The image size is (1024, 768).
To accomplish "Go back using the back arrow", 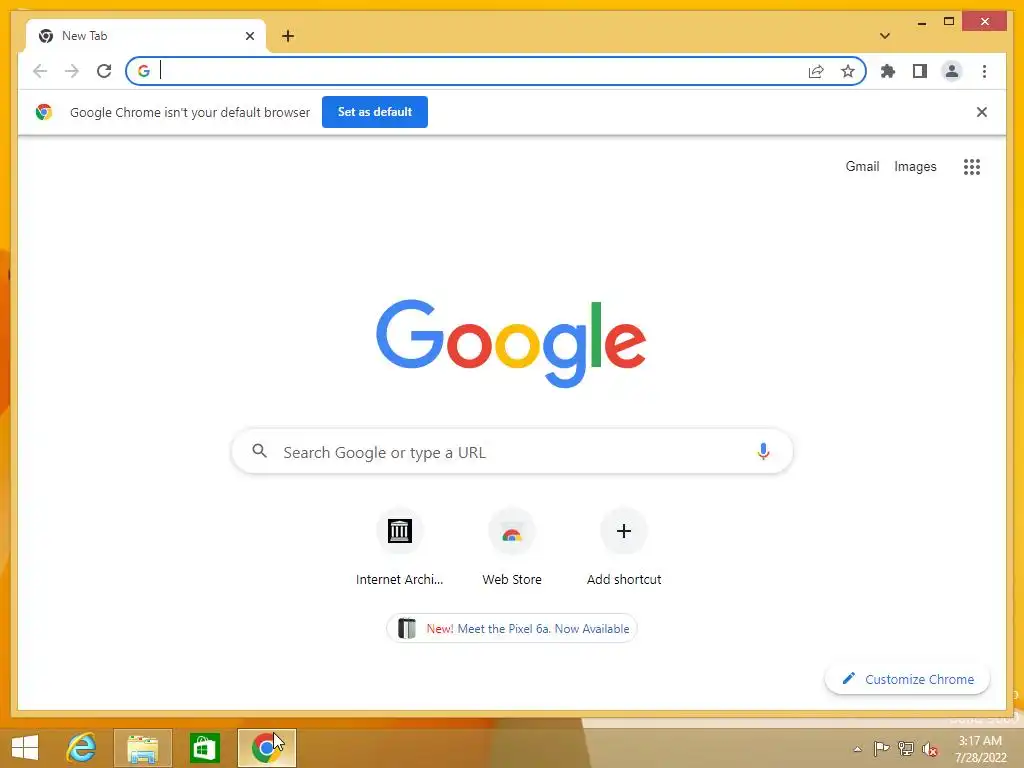I will [40, 71].
